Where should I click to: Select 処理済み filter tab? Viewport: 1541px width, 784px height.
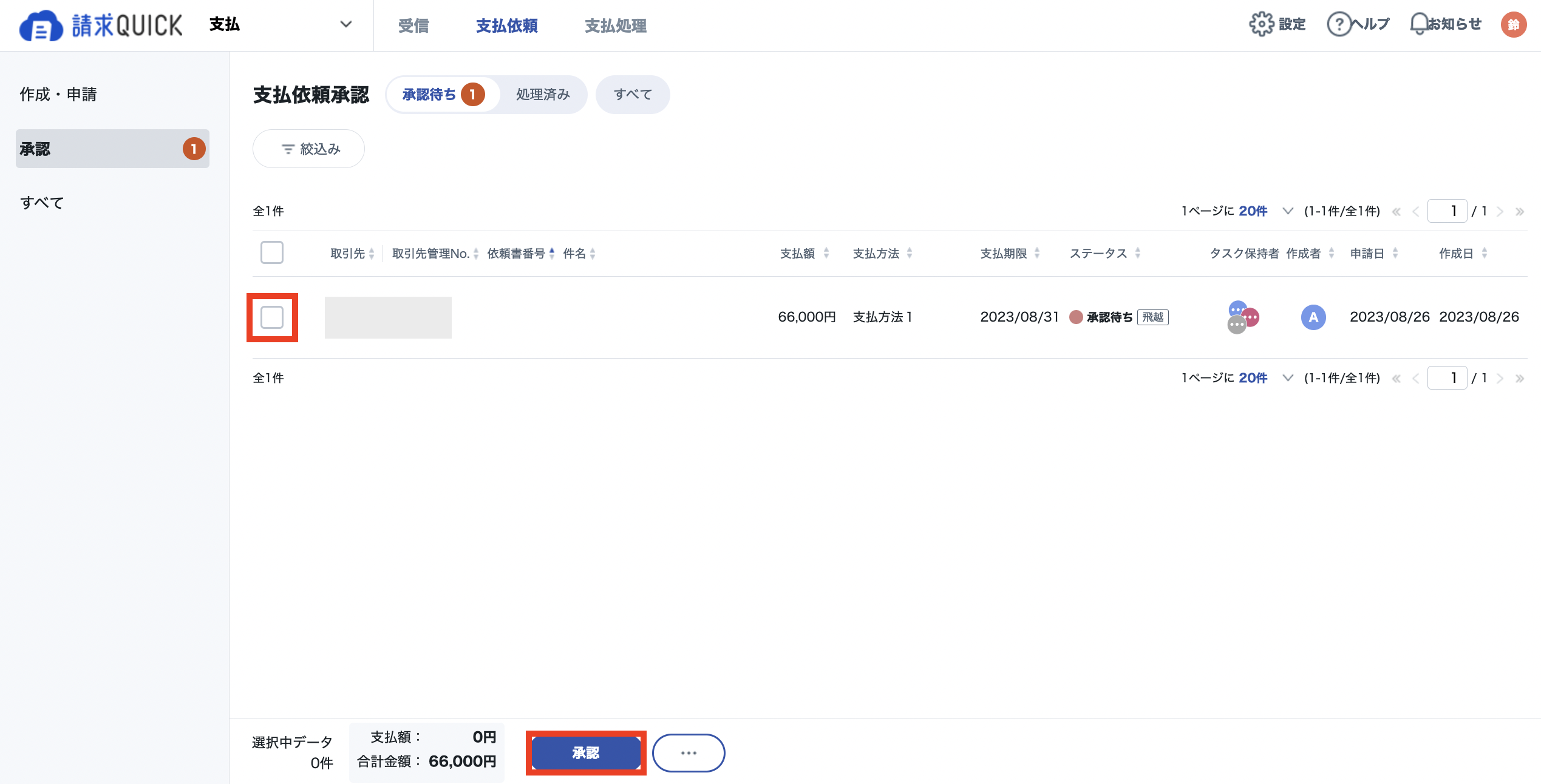tap(543, 95)
